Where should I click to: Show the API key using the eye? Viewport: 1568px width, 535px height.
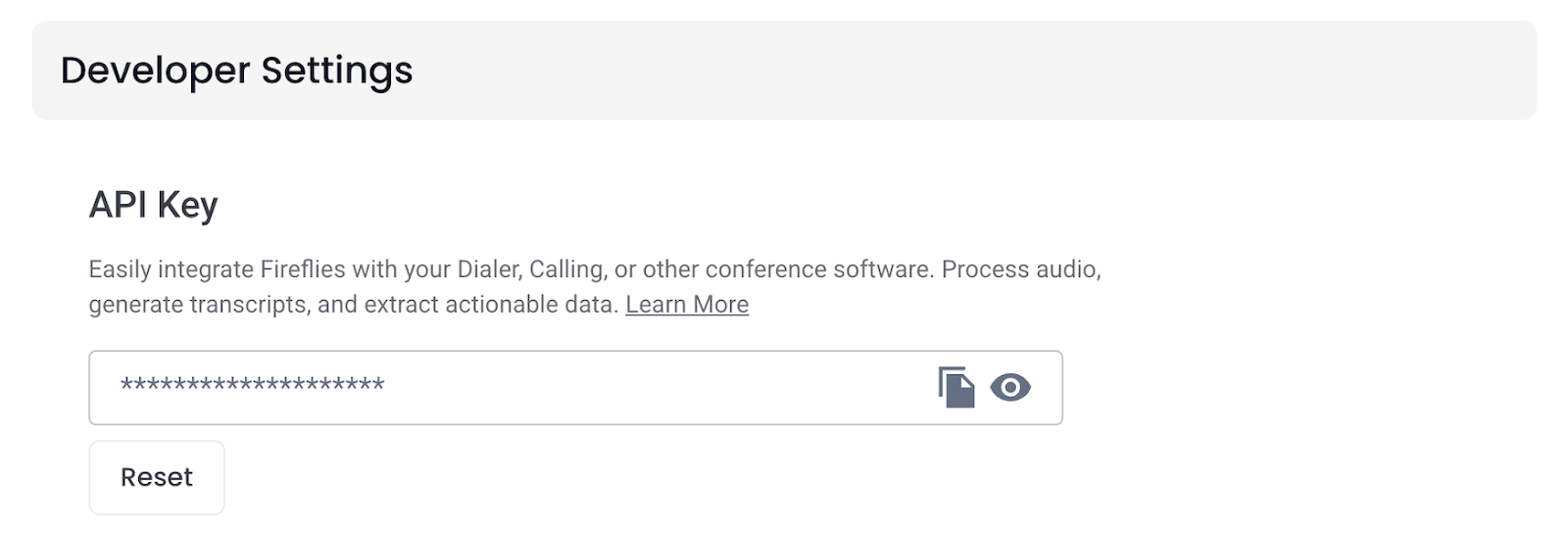pos(1010,387)
